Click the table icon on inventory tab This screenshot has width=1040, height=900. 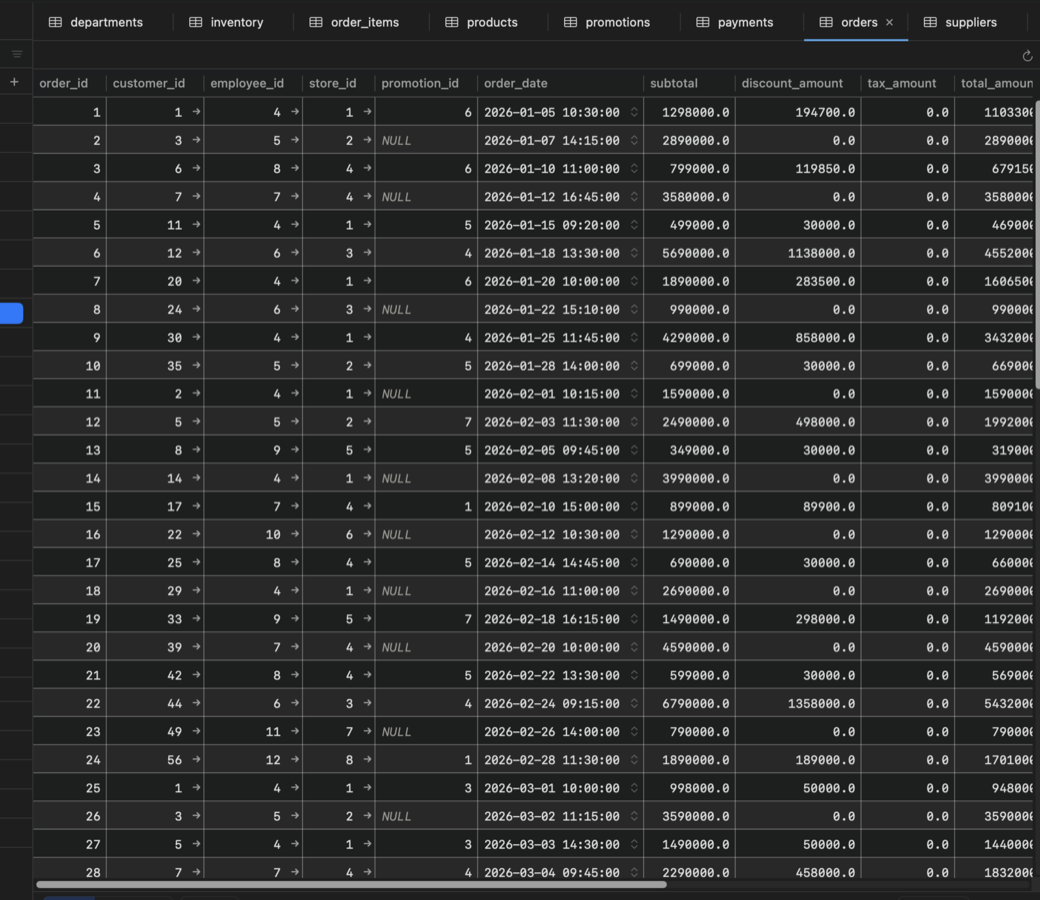[x=196, y=22]
